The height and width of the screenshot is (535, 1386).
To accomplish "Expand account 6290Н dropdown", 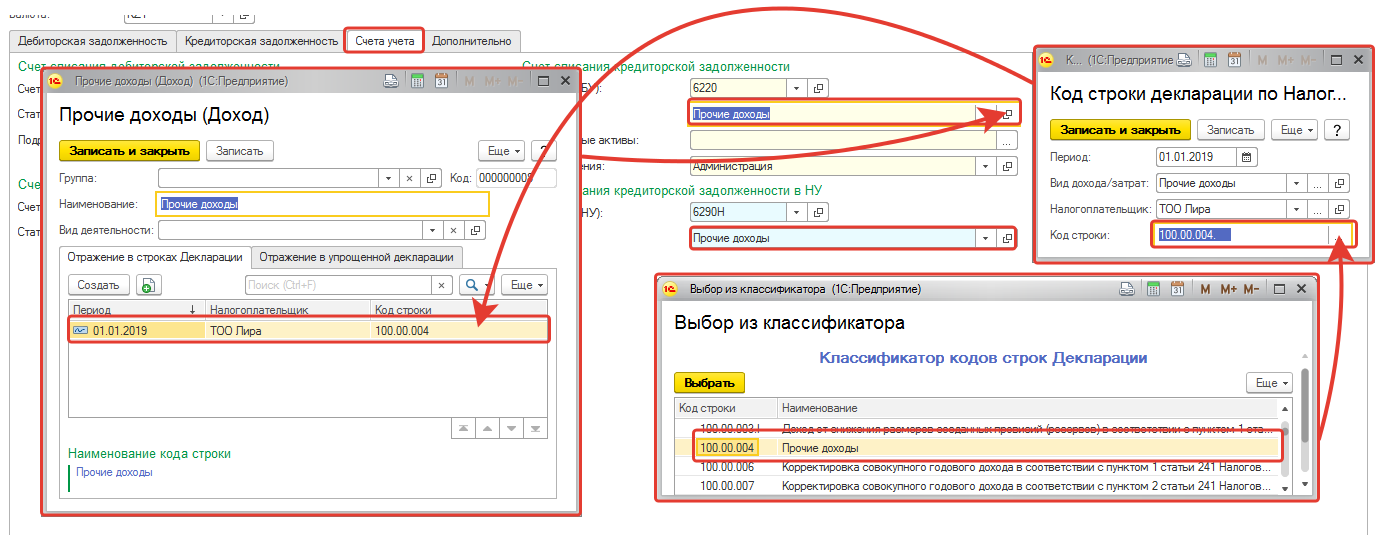I will click(796, 212).
